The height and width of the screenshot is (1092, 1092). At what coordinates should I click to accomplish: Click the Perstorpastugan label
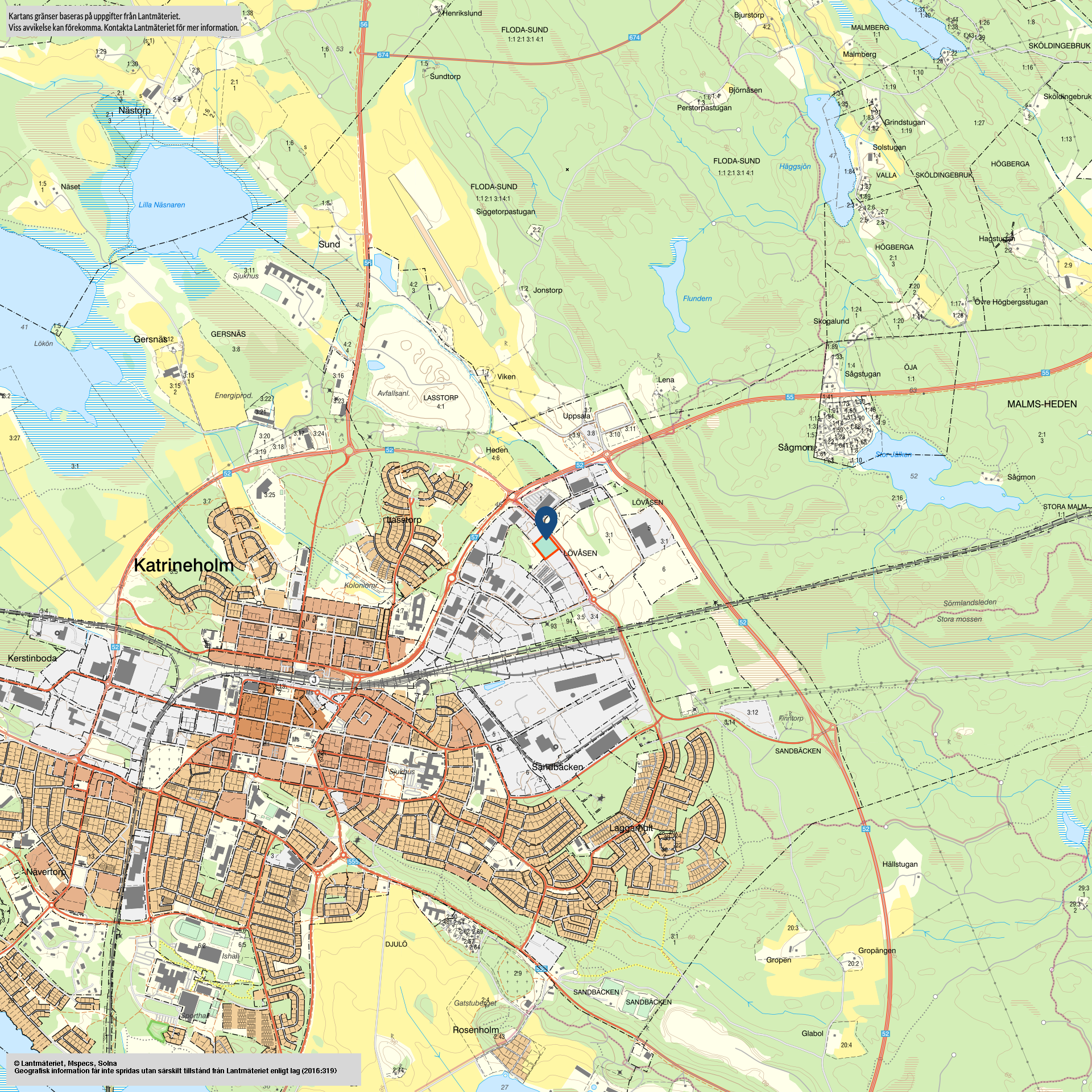pyautogui.click(x=704, y=107)
